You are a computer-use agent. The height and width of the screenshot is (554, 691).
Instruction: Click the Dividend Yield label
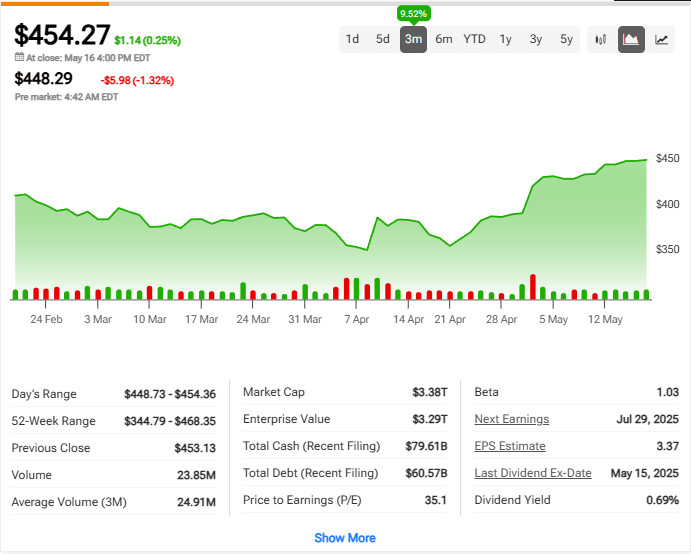click(512, 500)
